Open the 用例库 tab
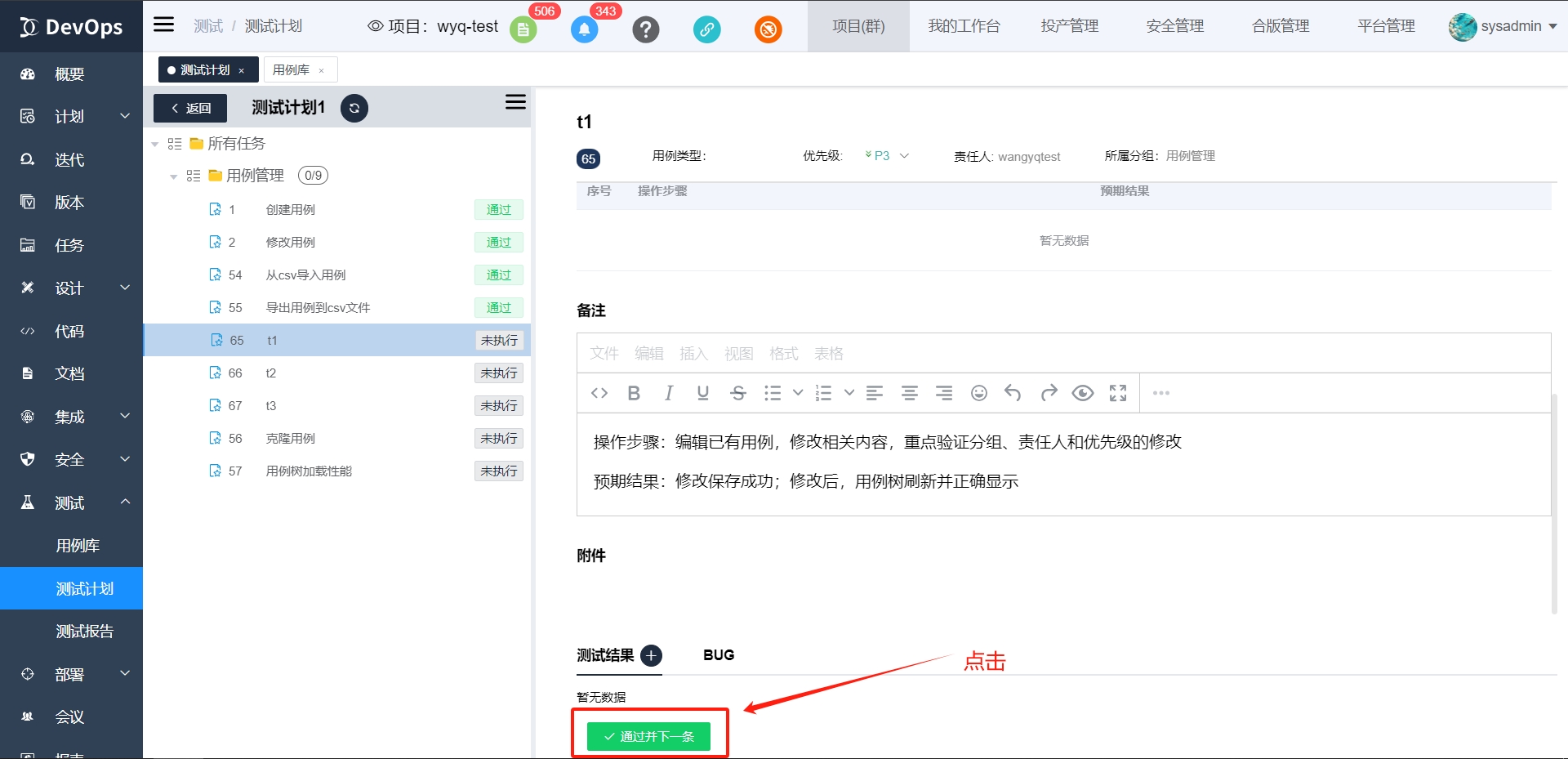This screenshot has height=759, width=1568. (x=292, y=70)
